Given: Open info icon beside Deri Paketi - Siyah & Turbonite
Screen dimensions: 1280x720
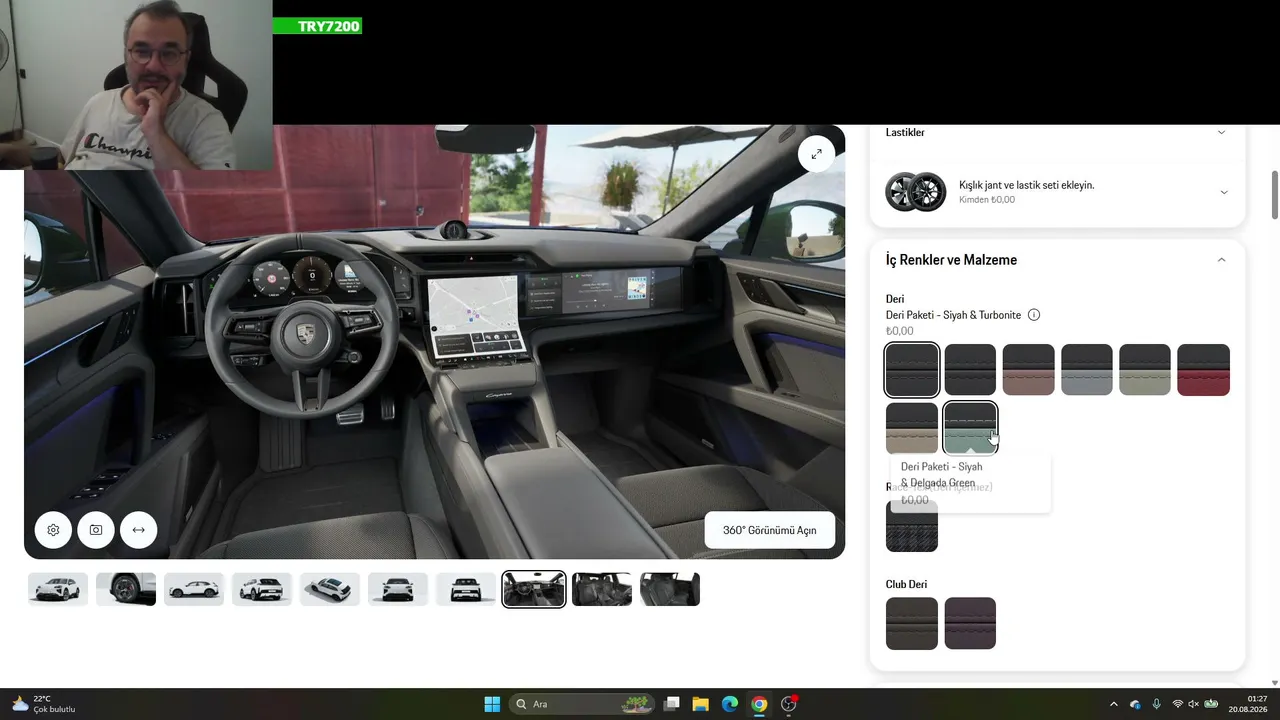Looking at the screenshot, I should coord(1034,315).
